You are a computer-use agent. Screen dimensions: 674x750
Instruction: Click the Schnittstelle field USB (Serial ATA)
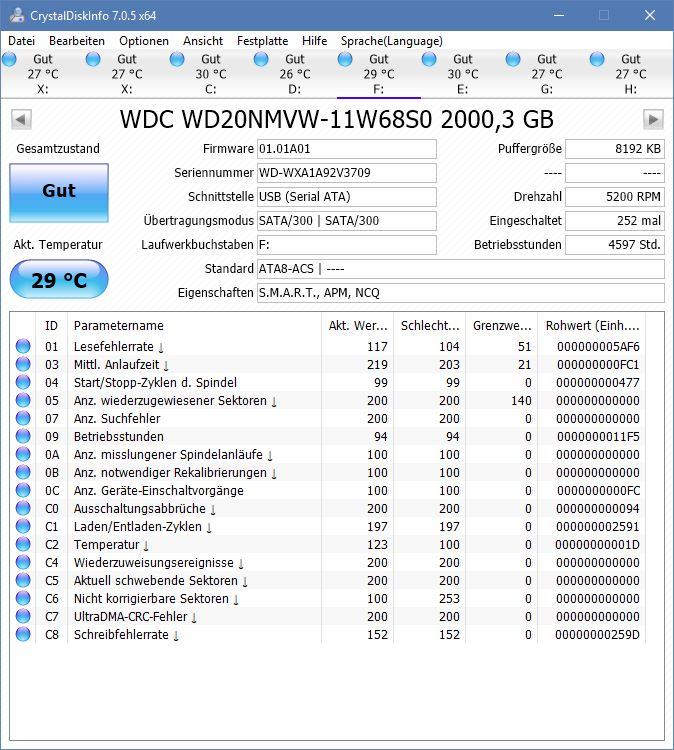point(347,197)
